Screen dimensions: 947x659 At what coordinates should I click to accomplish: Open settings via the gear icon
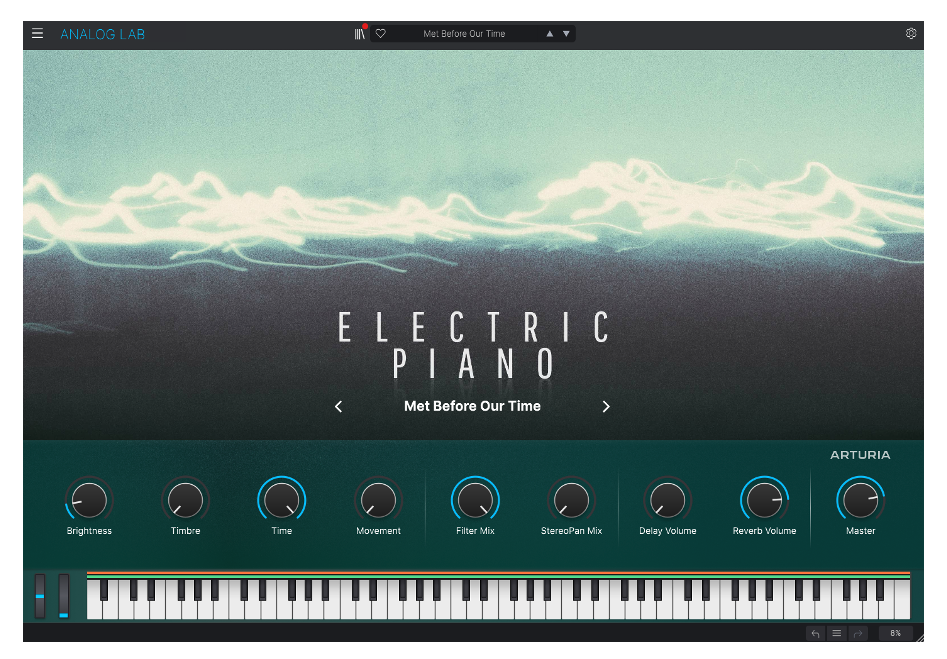(911, 33)
